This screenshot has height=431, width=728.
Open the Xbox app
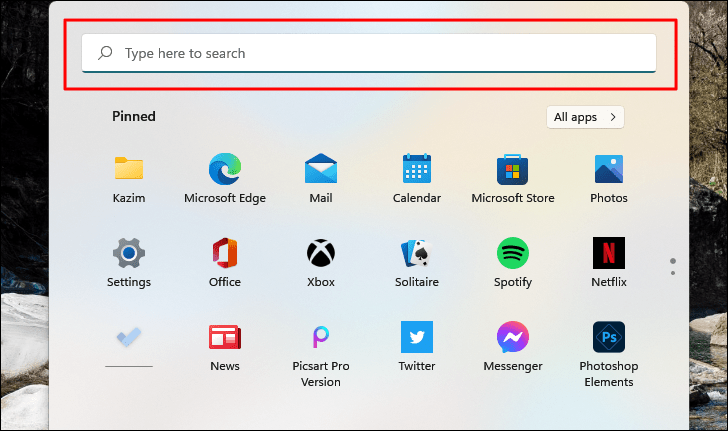(x=321, y=262)
